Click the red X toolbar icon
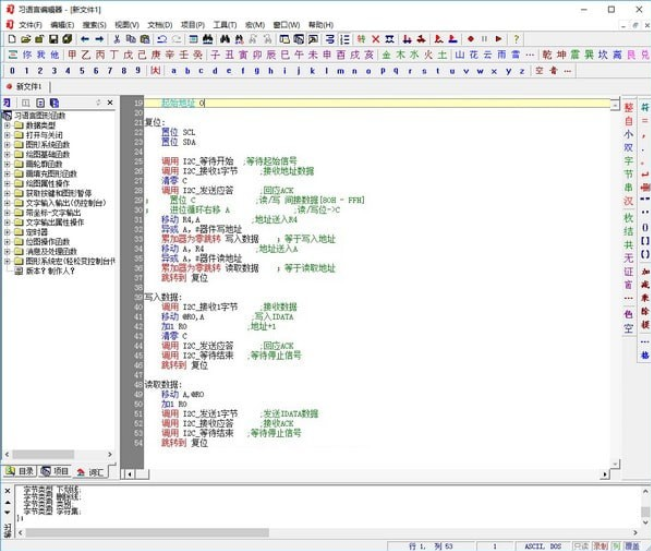651x551 pixels. tap(375, 39)
